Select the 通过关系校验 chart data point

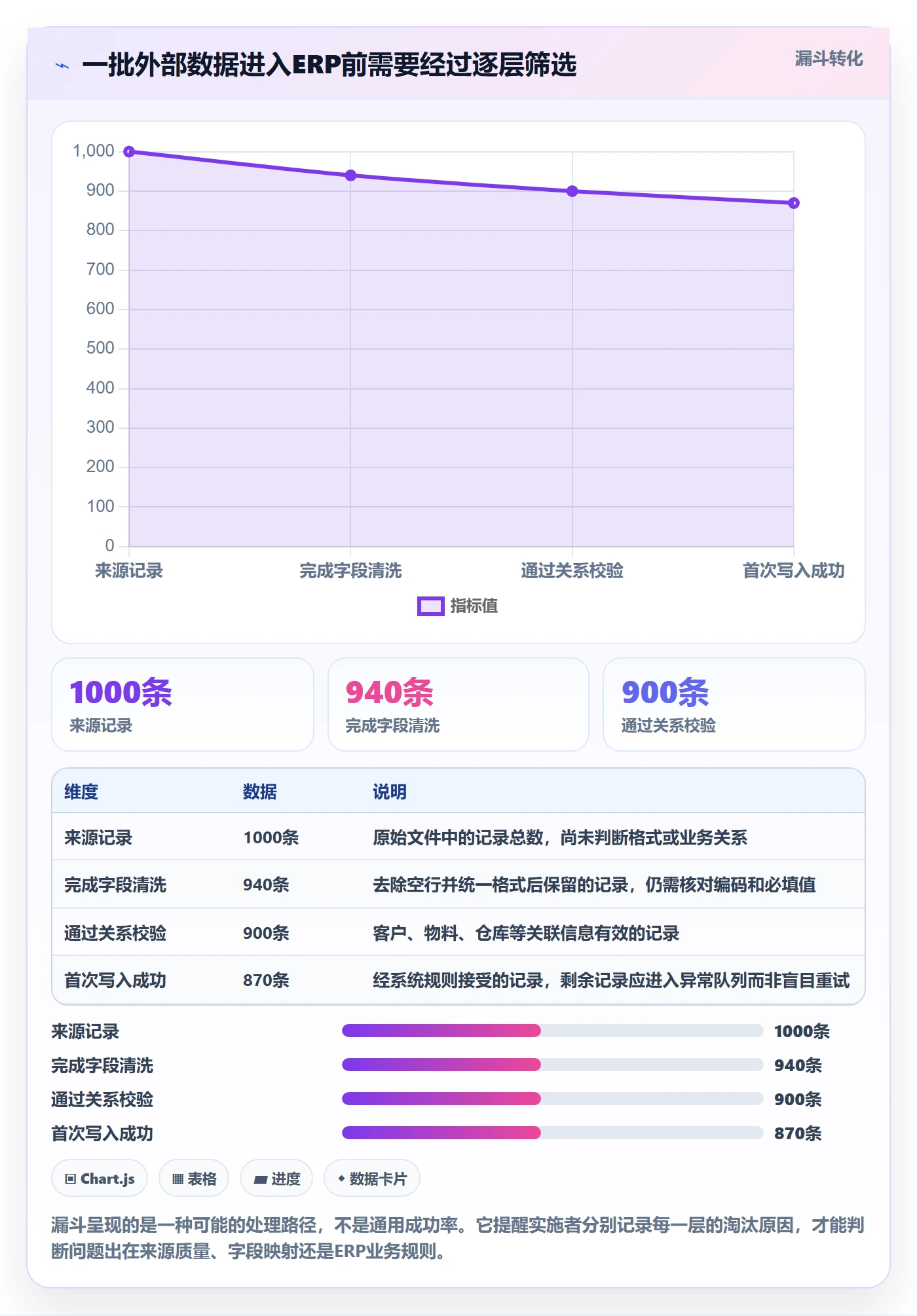tap(572, 191)
